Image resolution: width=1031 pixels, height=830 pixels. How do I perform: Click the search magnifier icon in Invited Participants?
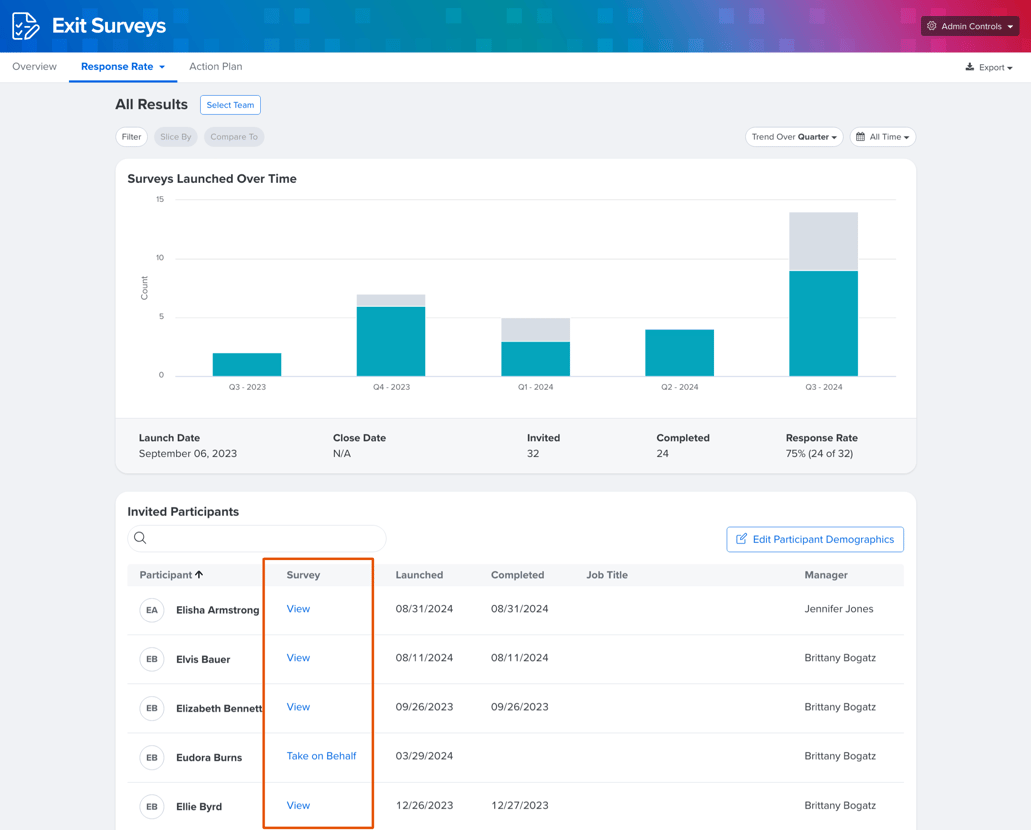point(141,538)
